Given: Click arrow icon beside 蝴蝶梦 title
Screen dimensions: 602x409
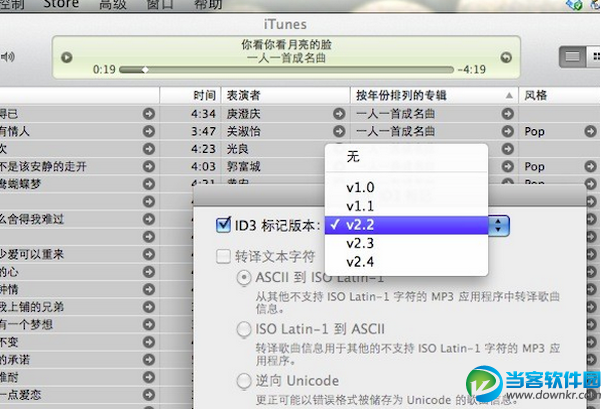Looking at the screenshot, I should coord(149,184).
